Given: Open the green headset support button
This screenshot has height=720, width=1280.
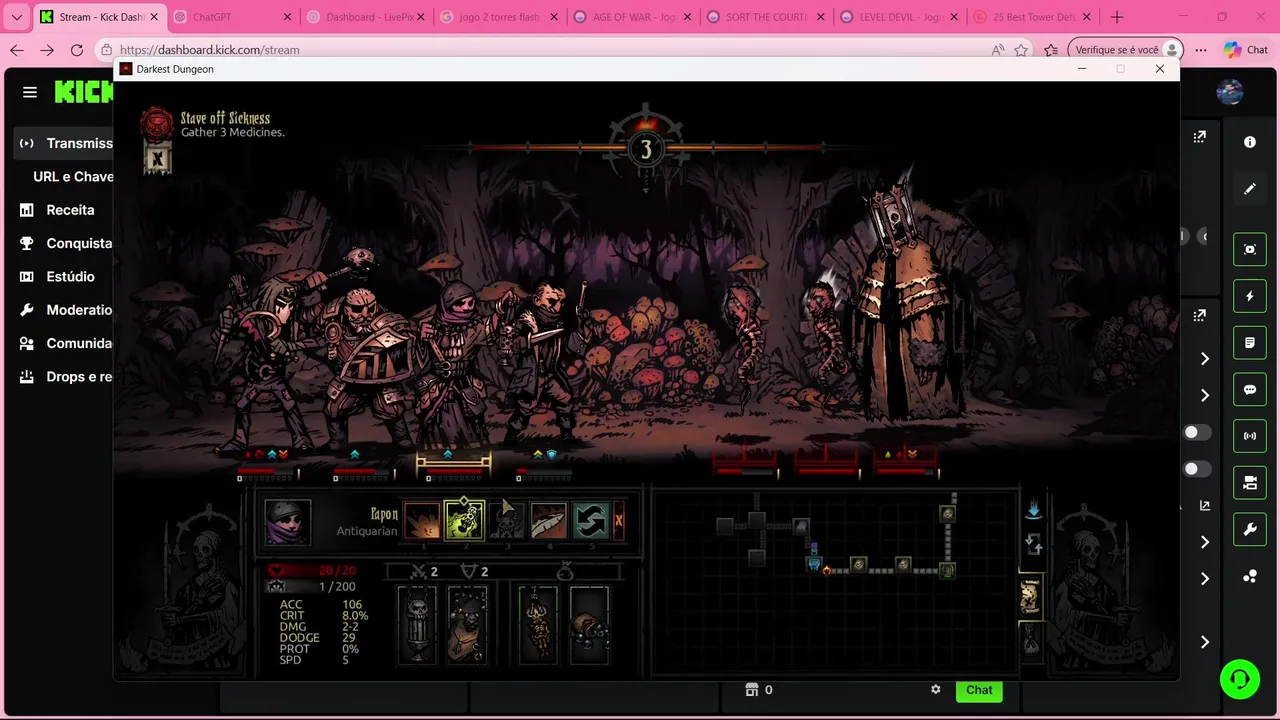Looking at the screenshot, I should [x=1240, y=680].
